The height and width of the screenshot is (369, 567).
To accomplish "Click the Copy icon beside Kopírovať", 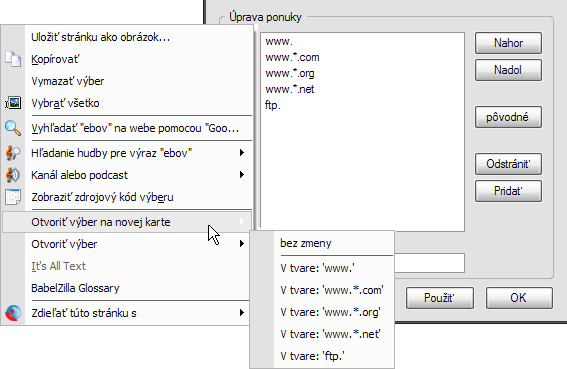I will (13, 59).
